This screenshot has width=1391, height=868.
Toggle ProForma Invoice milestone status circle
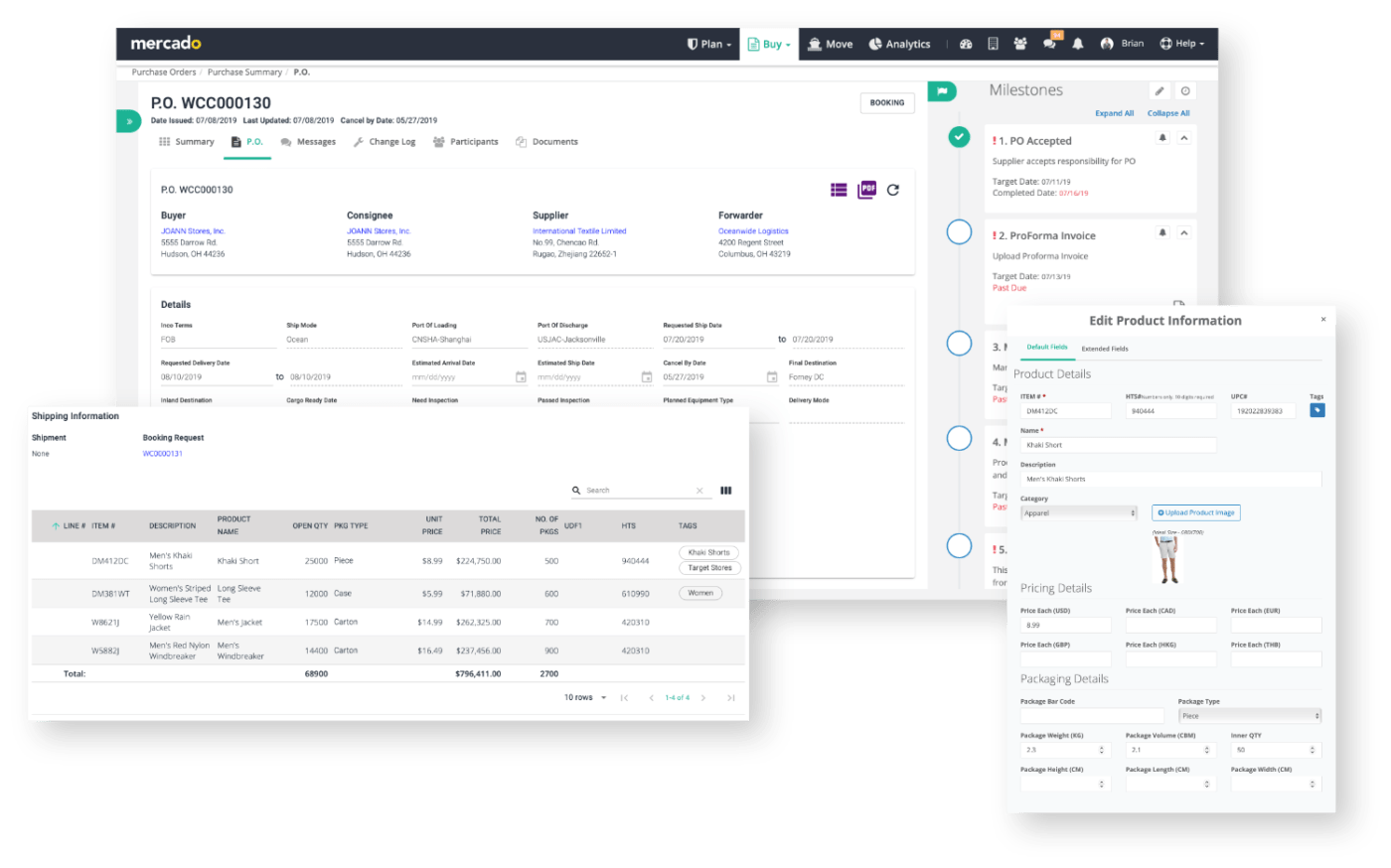959,231
